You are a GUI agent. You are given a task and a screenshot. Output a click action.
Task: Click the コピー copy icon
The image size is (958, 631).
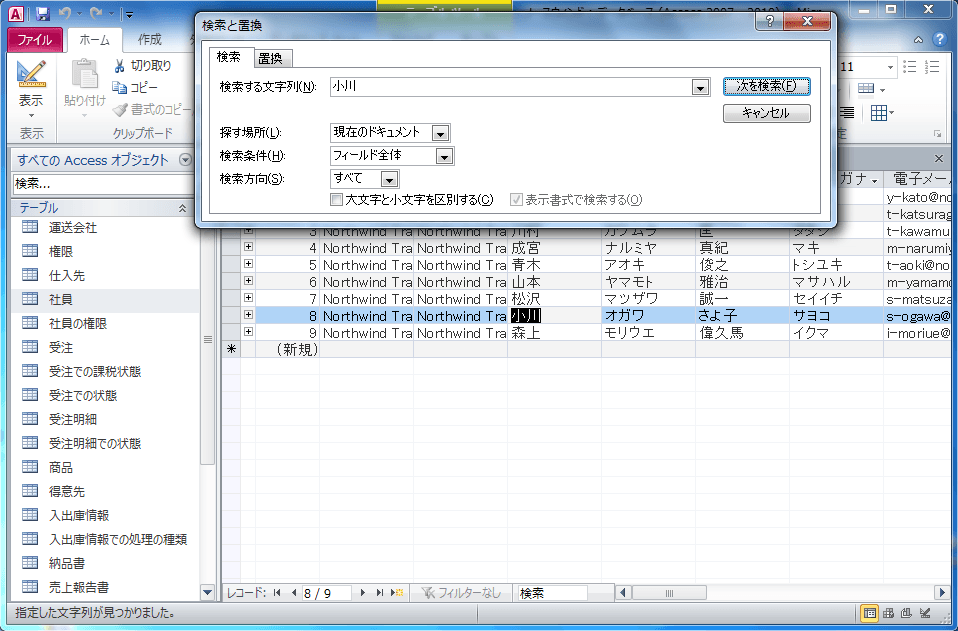coord(119,88)
